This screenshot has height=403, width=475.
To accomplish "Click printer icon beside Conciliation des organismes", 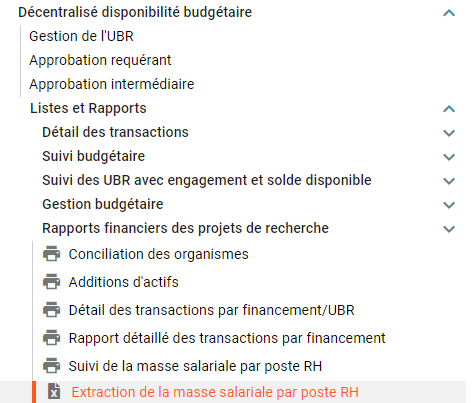I will pos(51,254).
